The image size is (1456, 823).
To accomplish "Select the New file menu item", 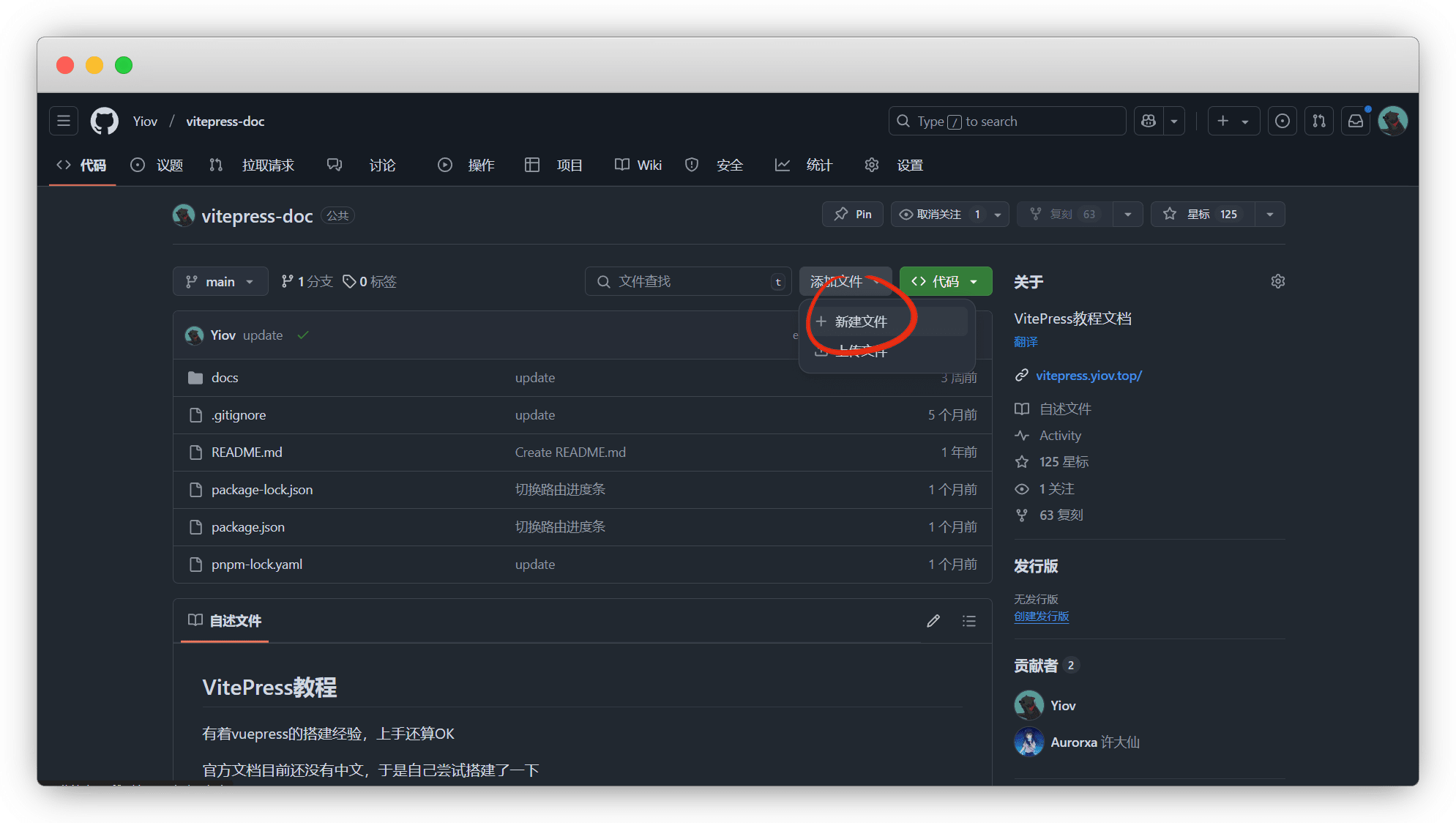I will pyautogui.click(x=861, y=321).
